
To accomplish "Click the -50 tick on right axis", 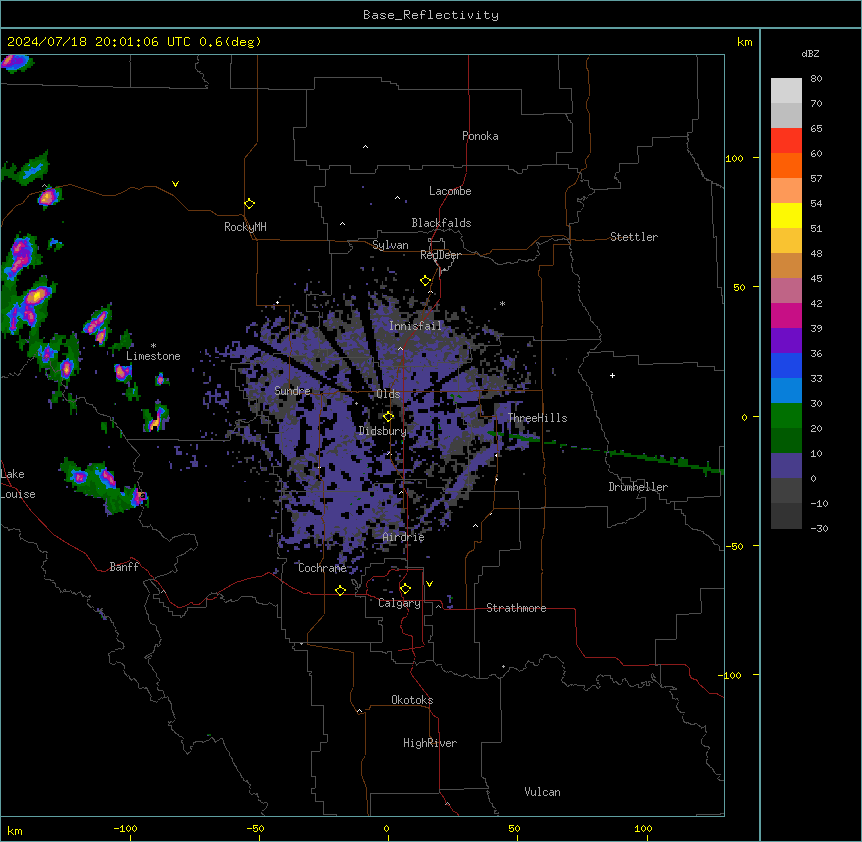I will (x=734, y=546).
